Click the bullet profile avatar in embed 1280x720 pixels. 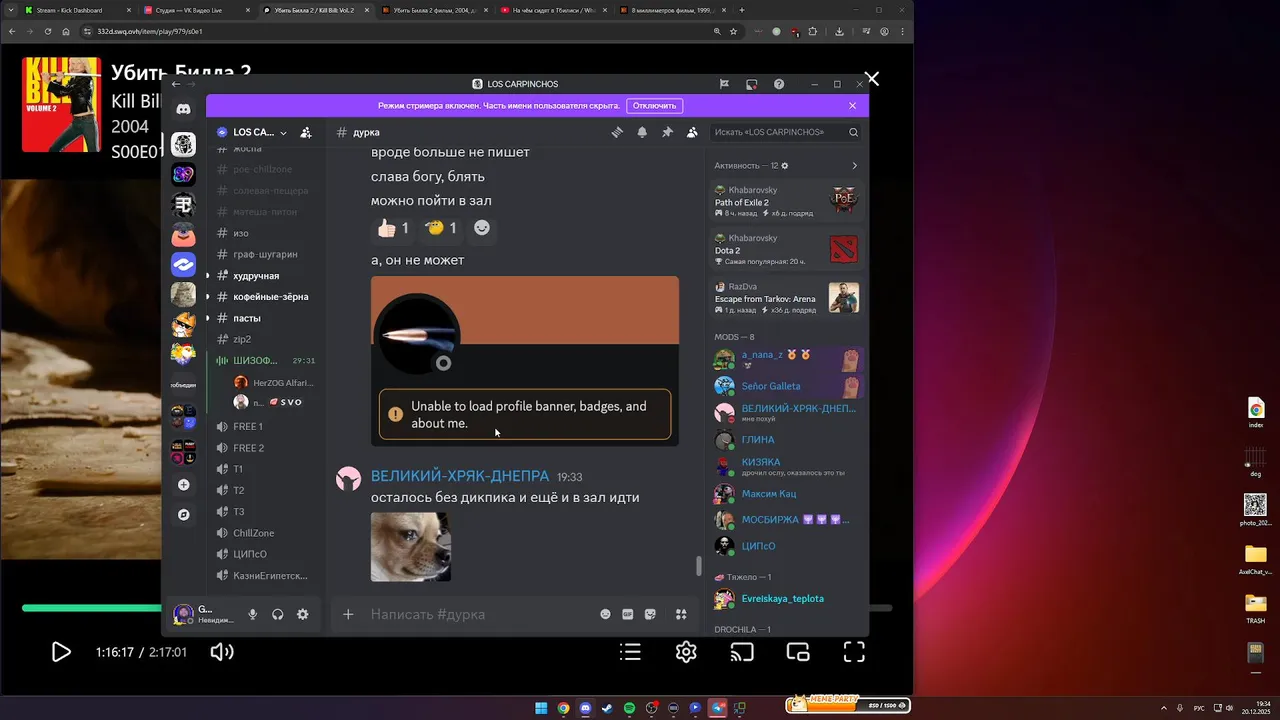(416, 335)
